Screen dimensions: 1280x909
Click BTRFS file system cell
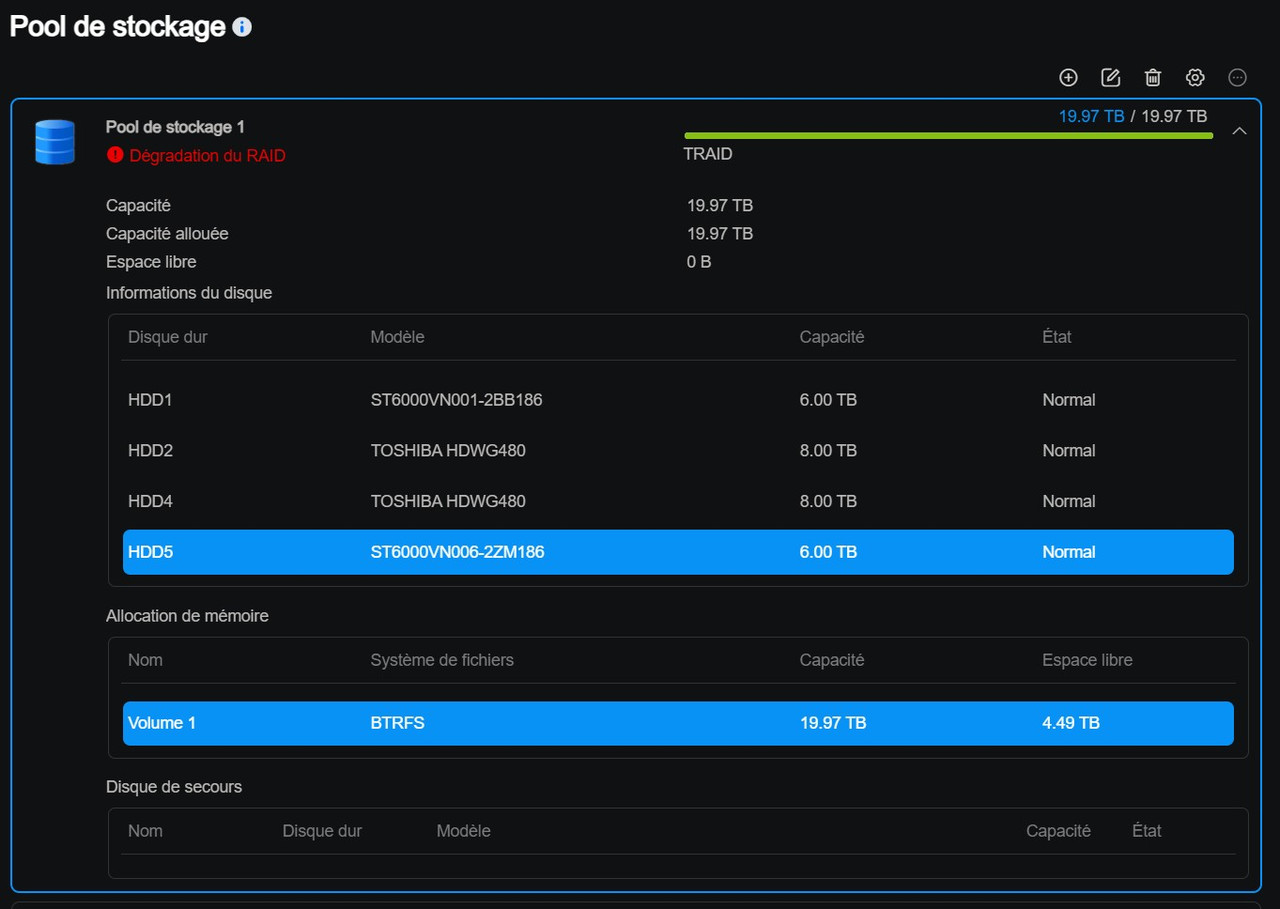click(x=397, y=723)
